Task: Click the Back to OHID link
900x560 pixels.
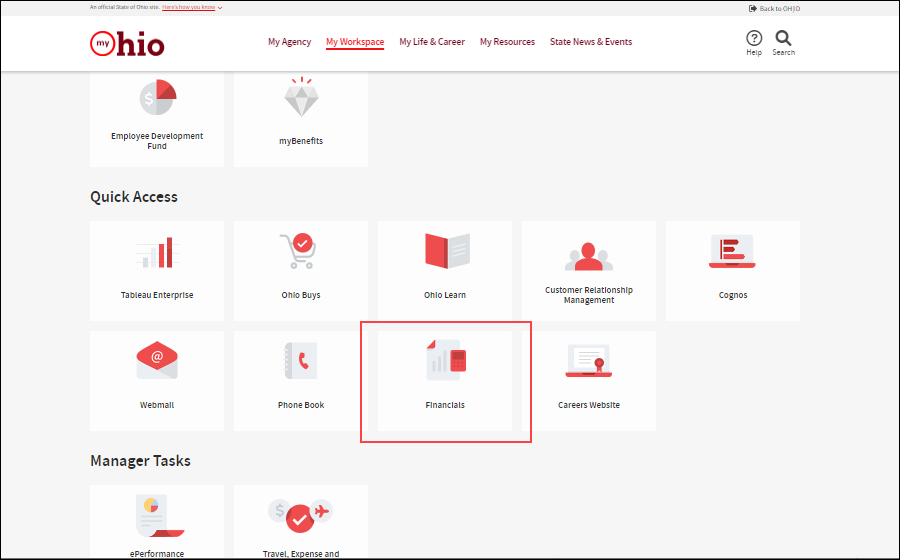Action: [775, 8]
